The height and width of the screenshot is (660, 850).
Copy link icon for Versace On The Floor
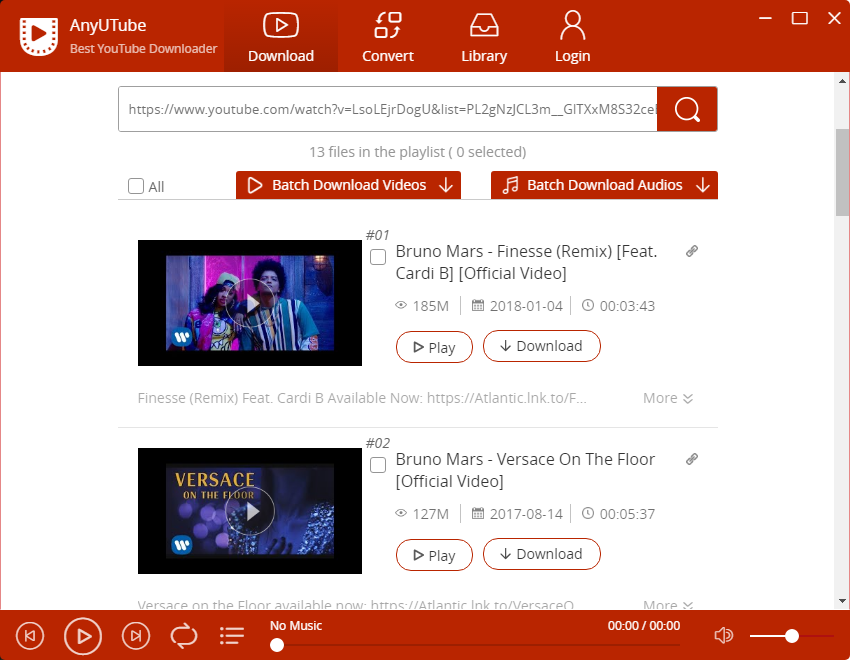pos(692,459)
